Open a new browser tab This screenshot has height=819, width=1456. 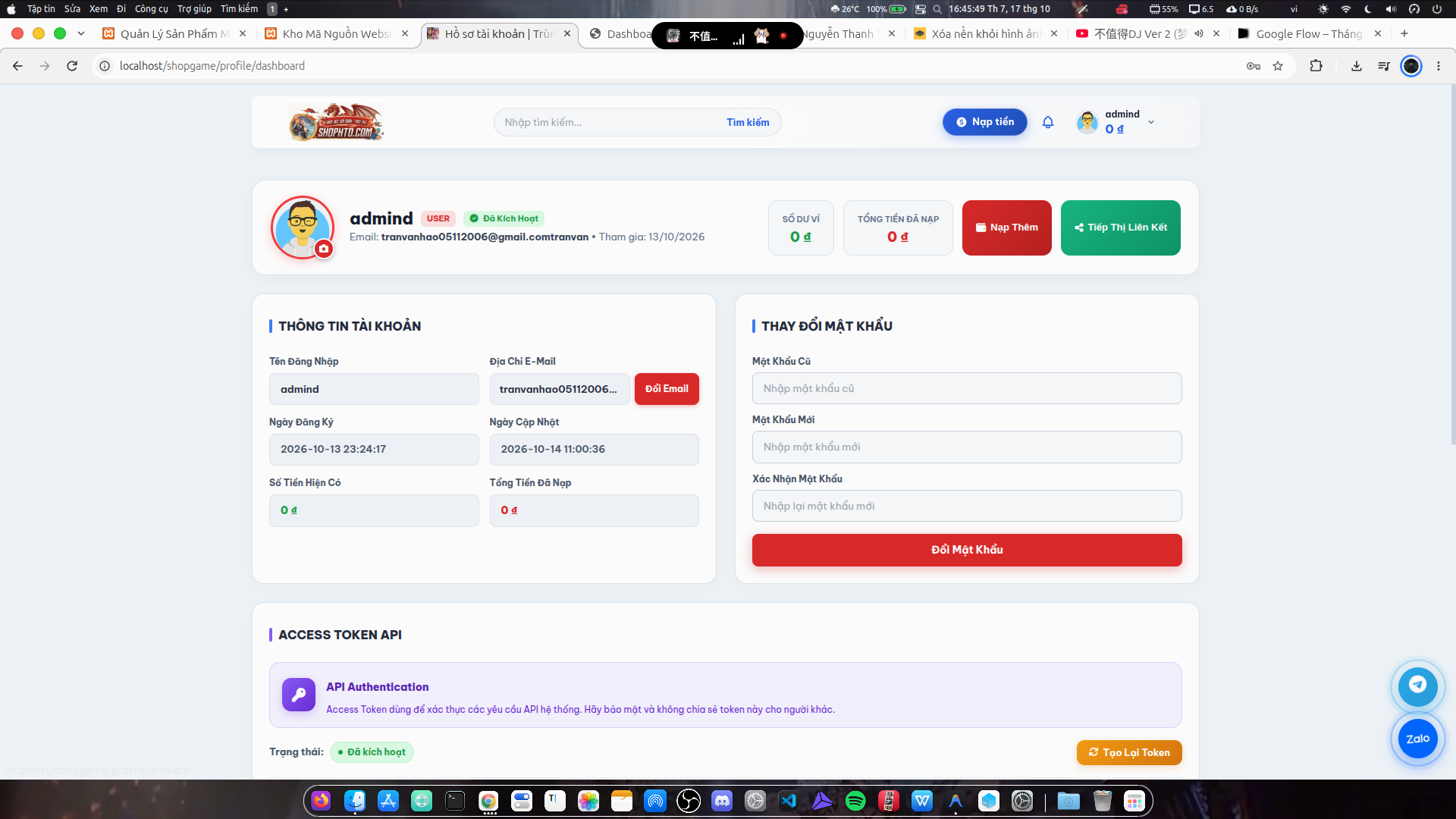tap(1404, 33)
